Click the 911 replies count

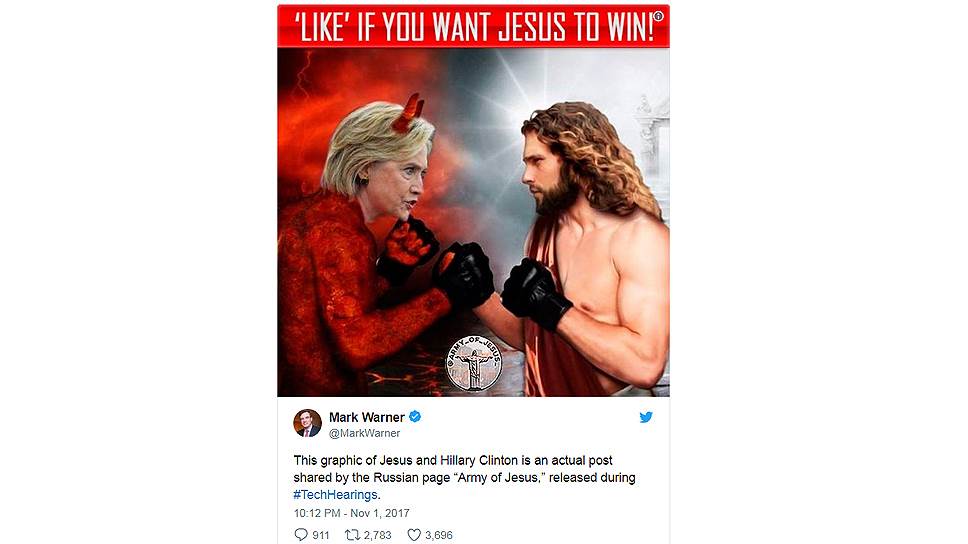pos(320,535)
